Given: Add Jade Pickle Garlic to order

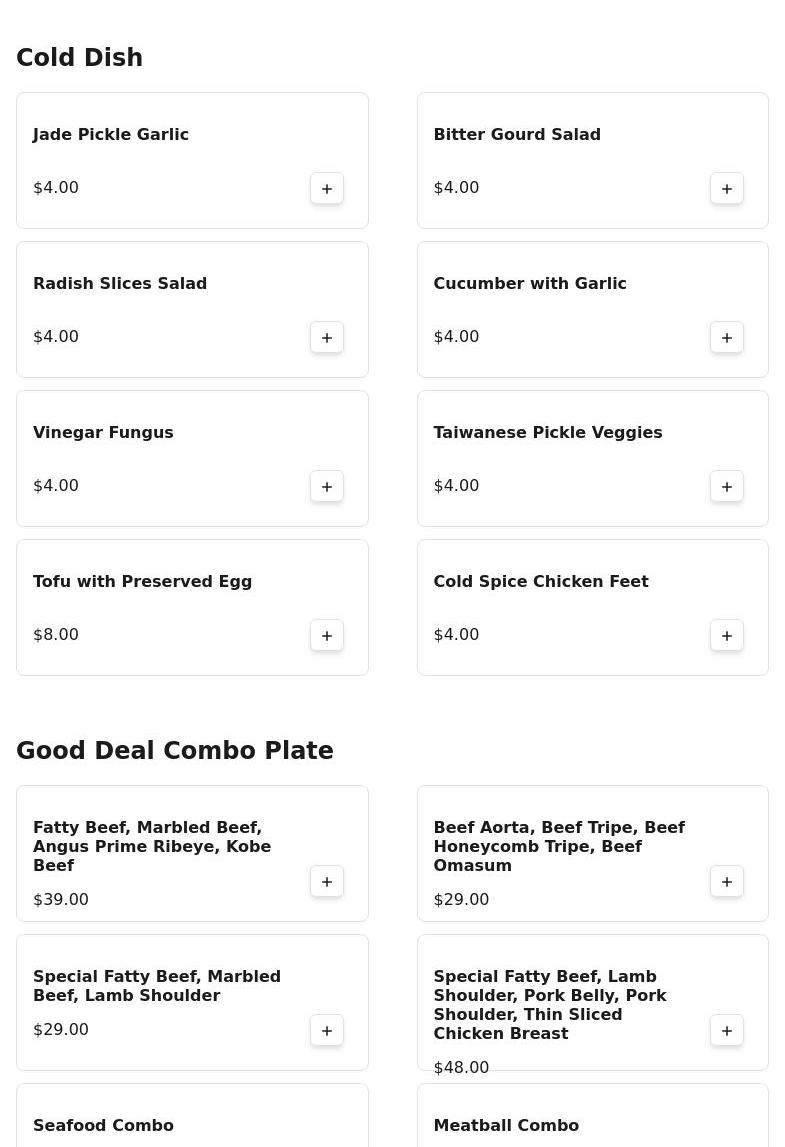Looking at the screenshot, I should coord(327,188).
